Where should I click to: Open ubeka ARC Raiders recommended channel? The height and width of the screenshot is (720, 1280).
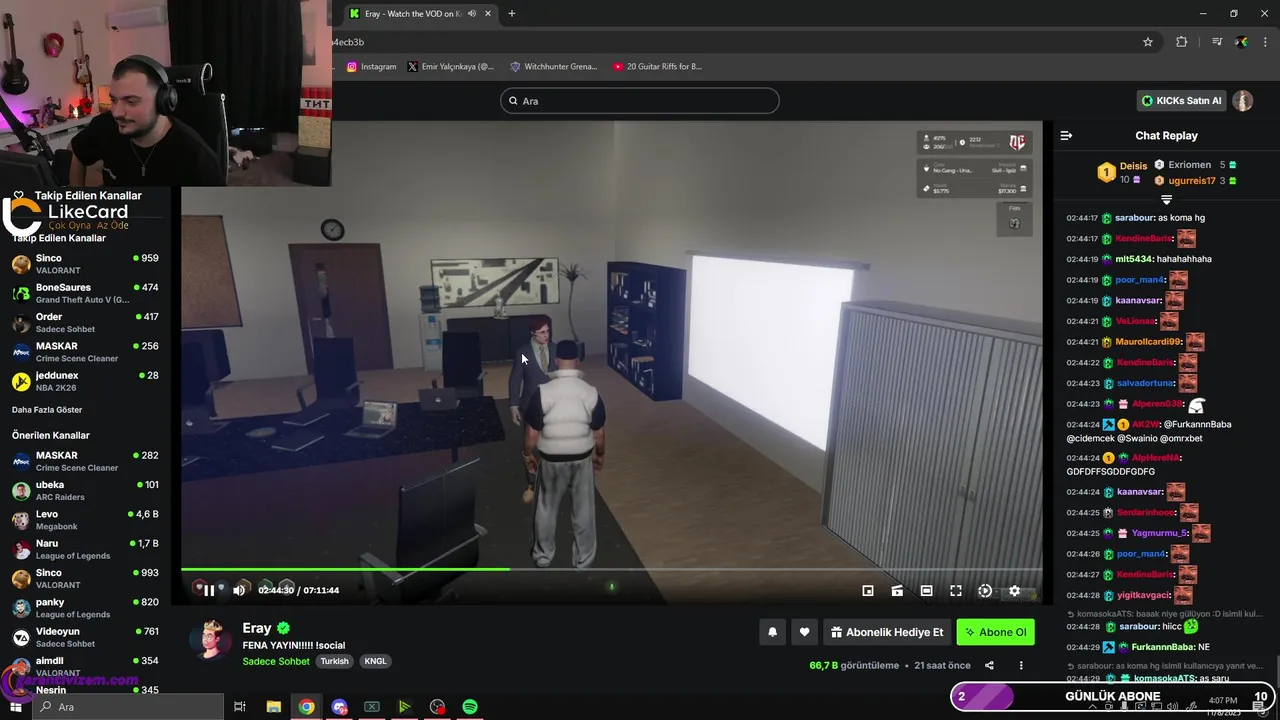tap(85, 490)
